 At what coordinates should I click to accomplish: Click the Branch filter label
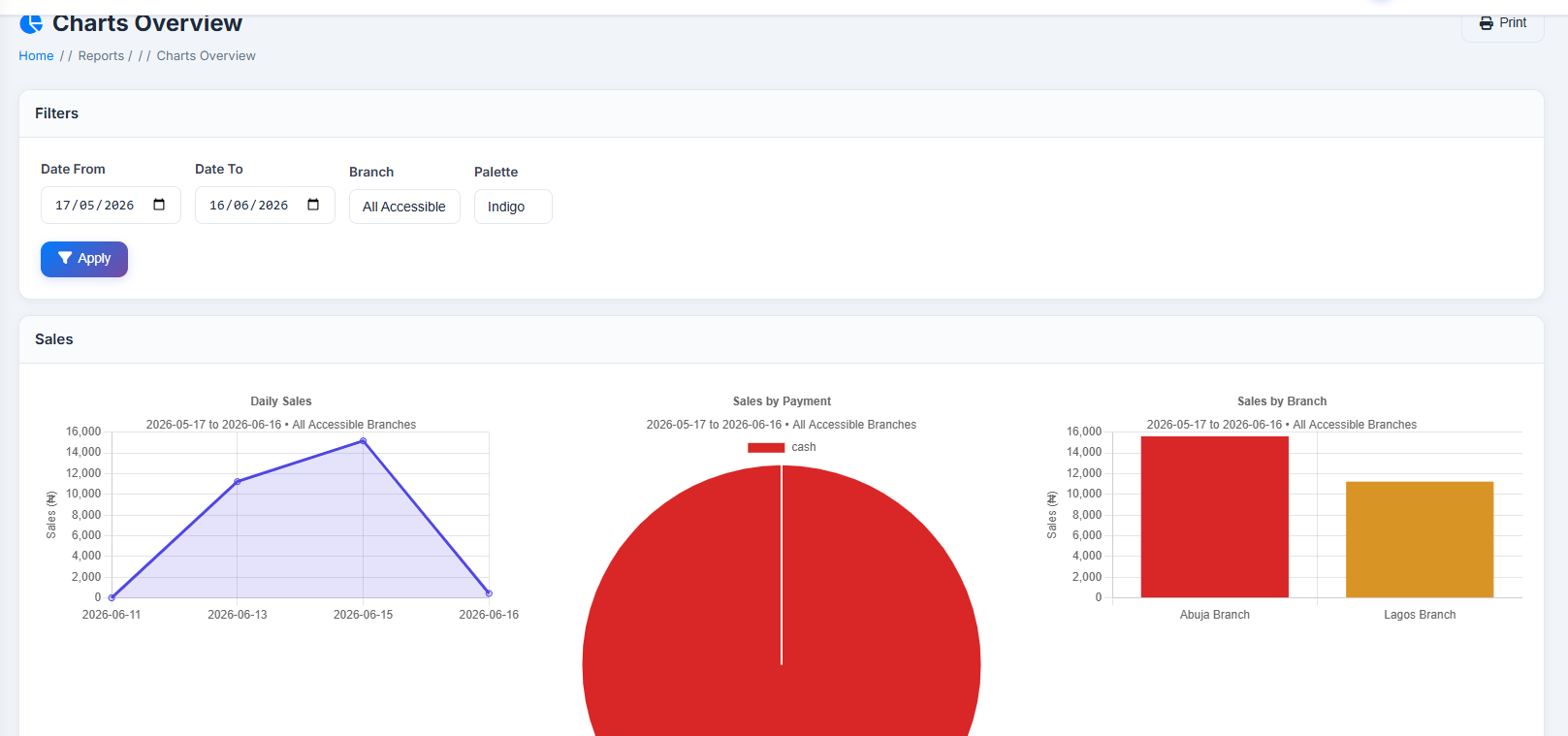click(x=371, y=172)
